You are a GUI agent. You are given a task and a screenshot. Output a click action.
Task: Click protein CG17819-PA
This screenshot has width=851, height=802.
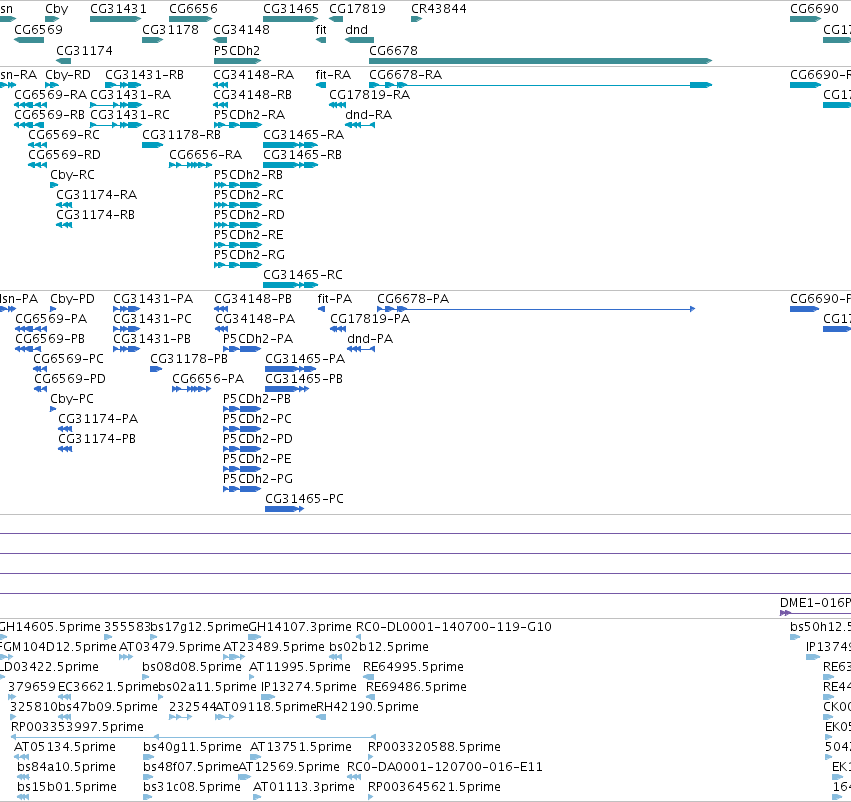pos(370,319)
